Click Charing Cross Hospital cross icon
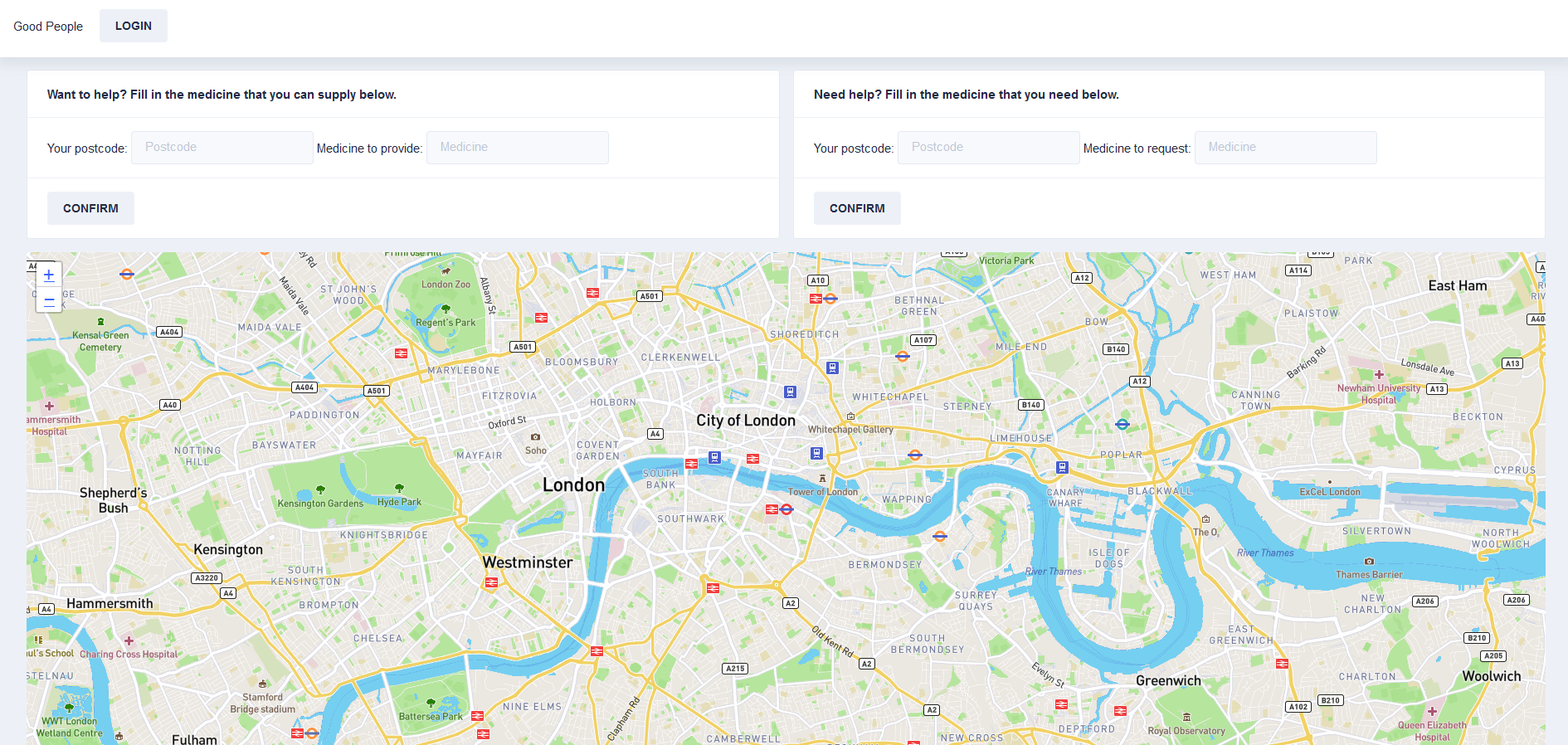This screenshot has height=745, width=1568. (129, 640)
